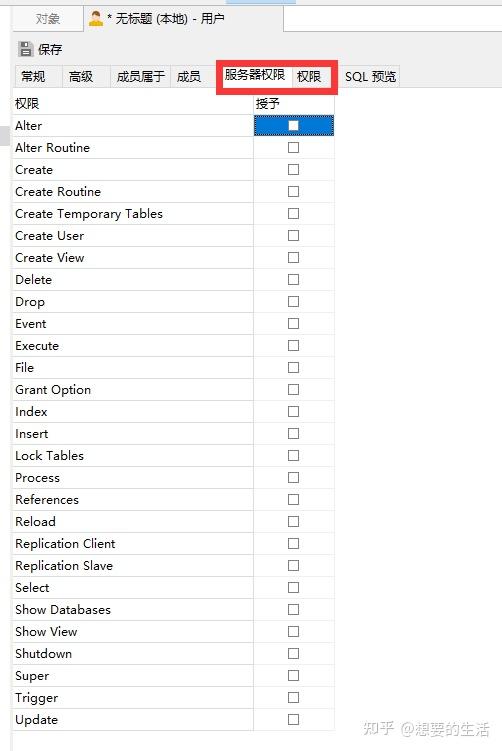Image resolution: width=502 pixels, height=751 pixels.
Task: Click the user avatar icon in tab
Action: tap(96, 19)
